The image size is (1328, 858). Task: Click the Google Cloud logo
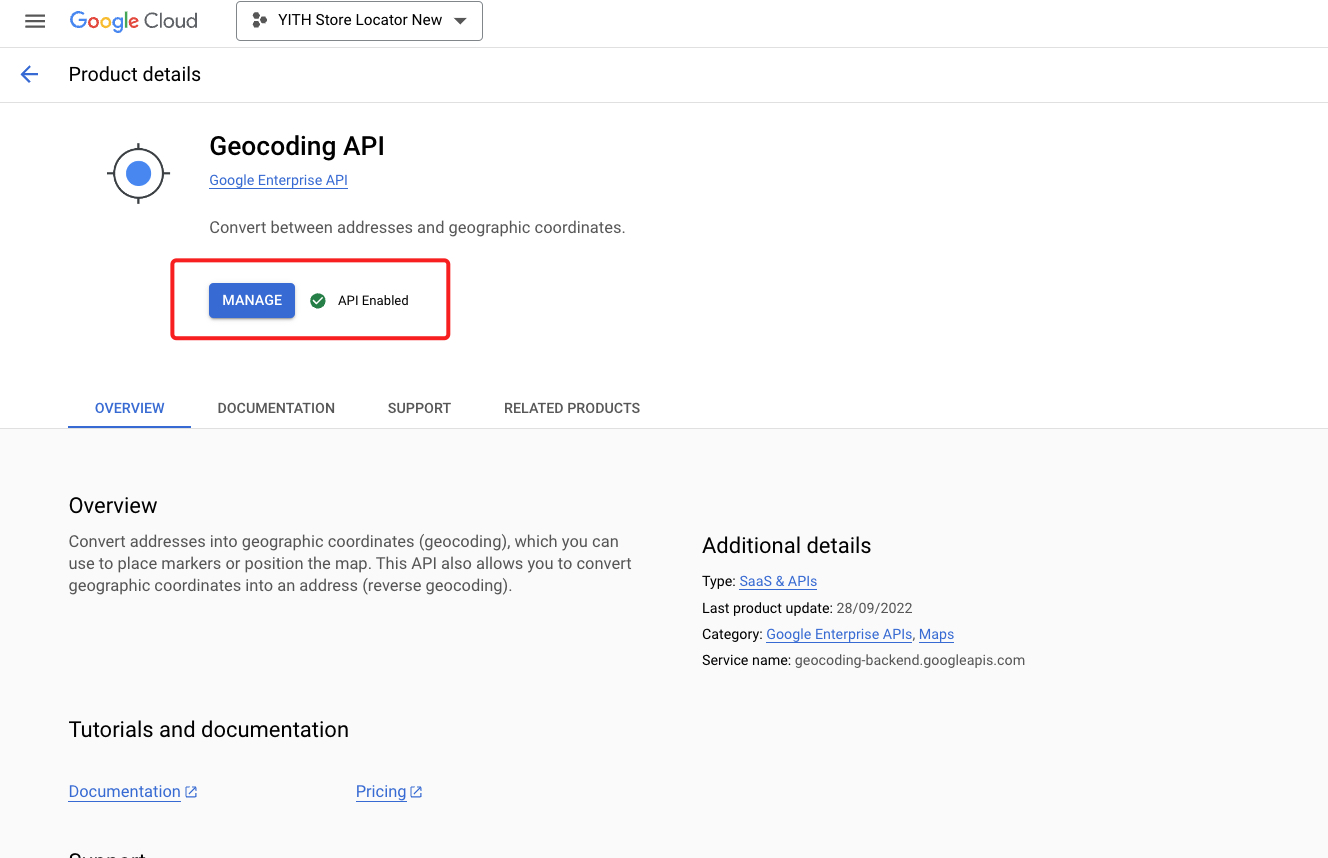pyautogui.click(x=133, y=21)
